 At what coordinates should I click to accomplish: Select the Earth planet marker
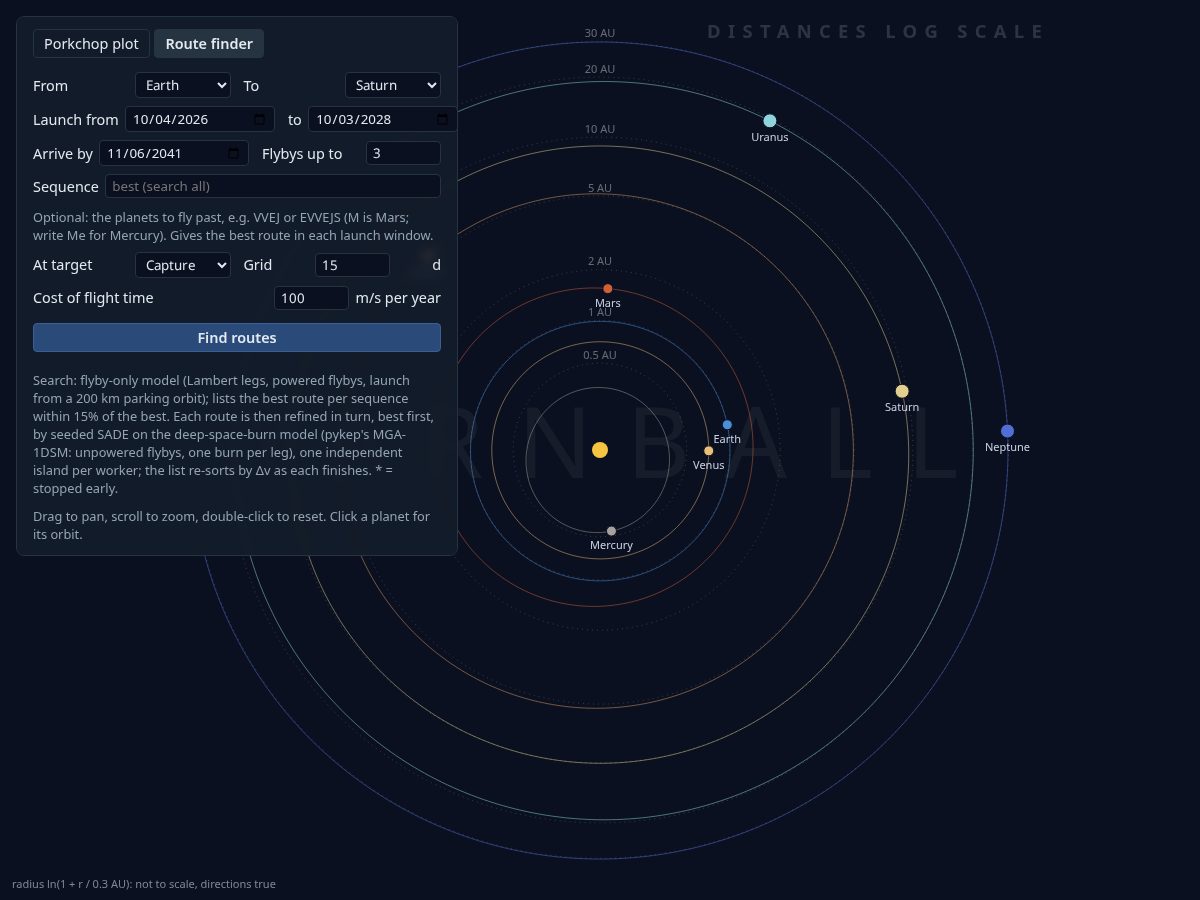tap(727, 425)
